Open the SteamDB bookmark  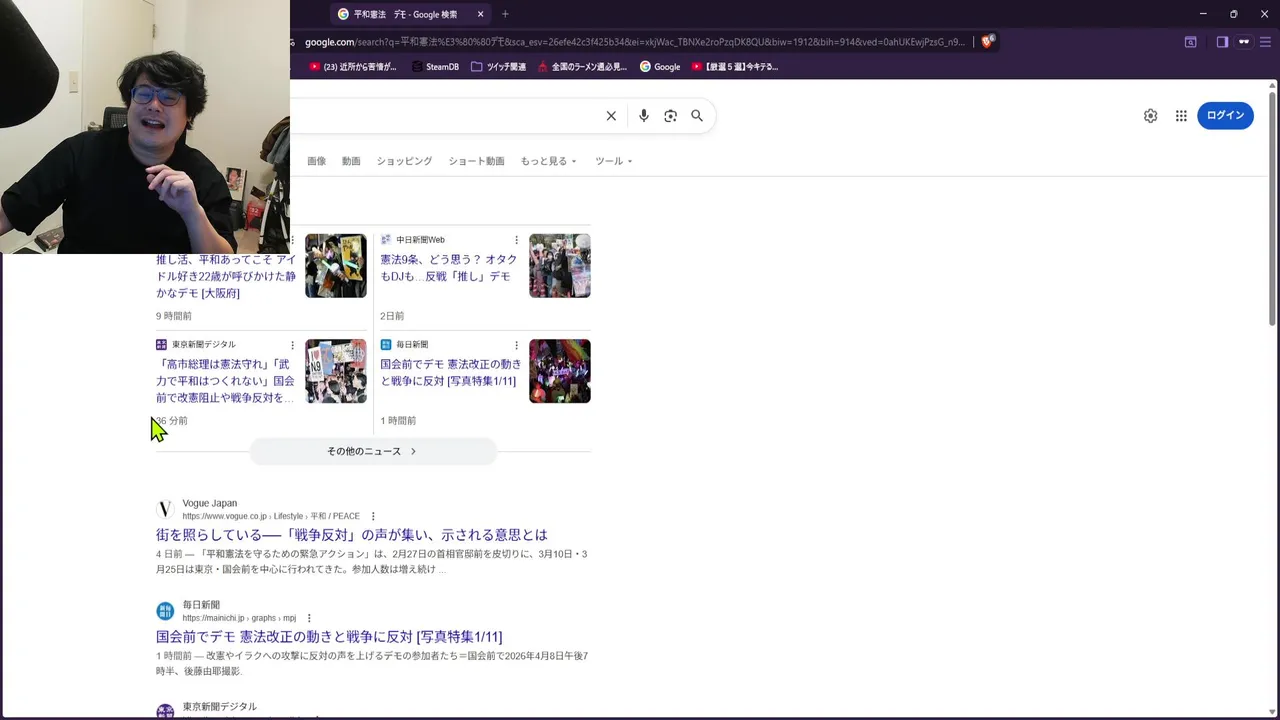coord(435,67)
